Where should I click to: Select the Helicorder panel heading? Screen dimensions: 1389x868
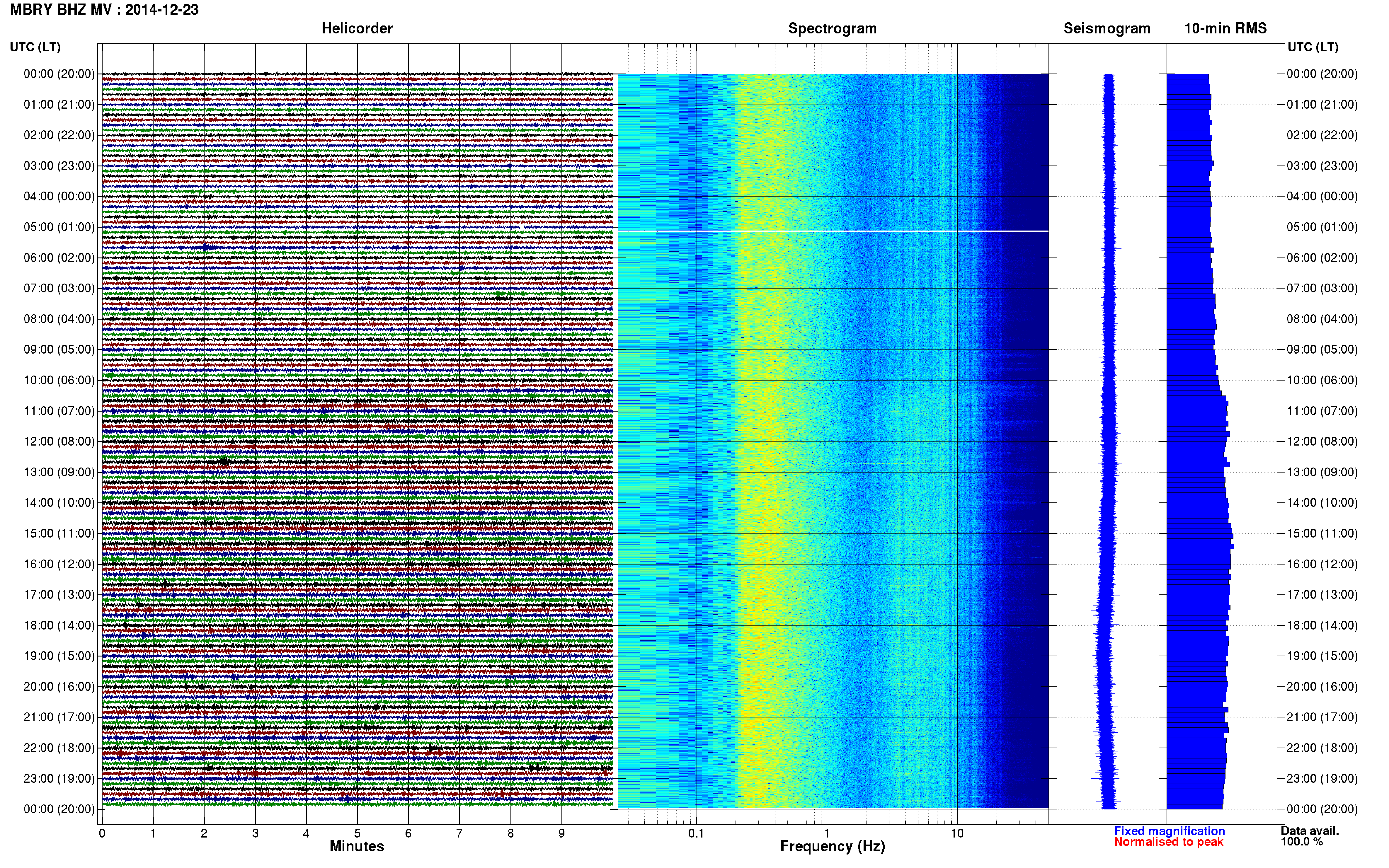(x=357, y=28)
